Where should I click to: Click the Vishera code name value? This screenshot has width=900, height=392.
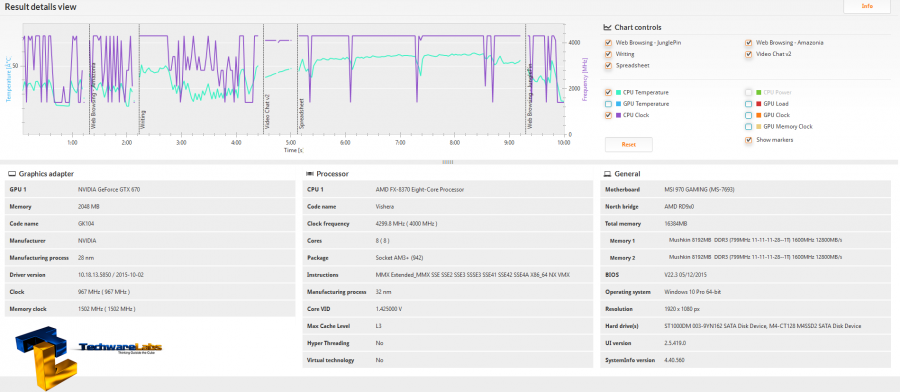(x=384, y=207)
